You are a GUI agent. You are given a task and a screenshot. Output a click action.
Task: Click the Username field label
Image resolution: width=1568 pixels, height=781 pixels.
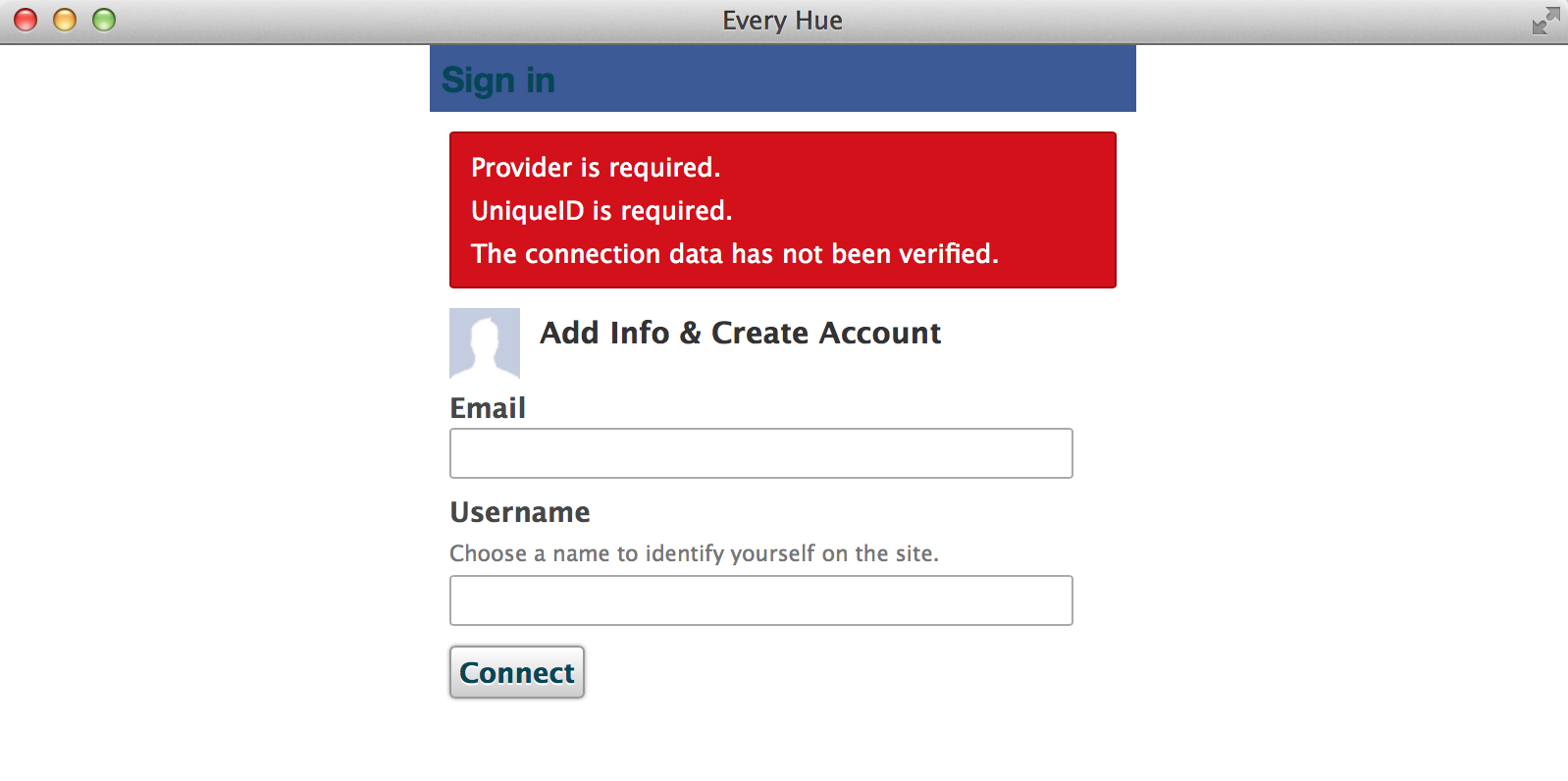tap(520, 512)
